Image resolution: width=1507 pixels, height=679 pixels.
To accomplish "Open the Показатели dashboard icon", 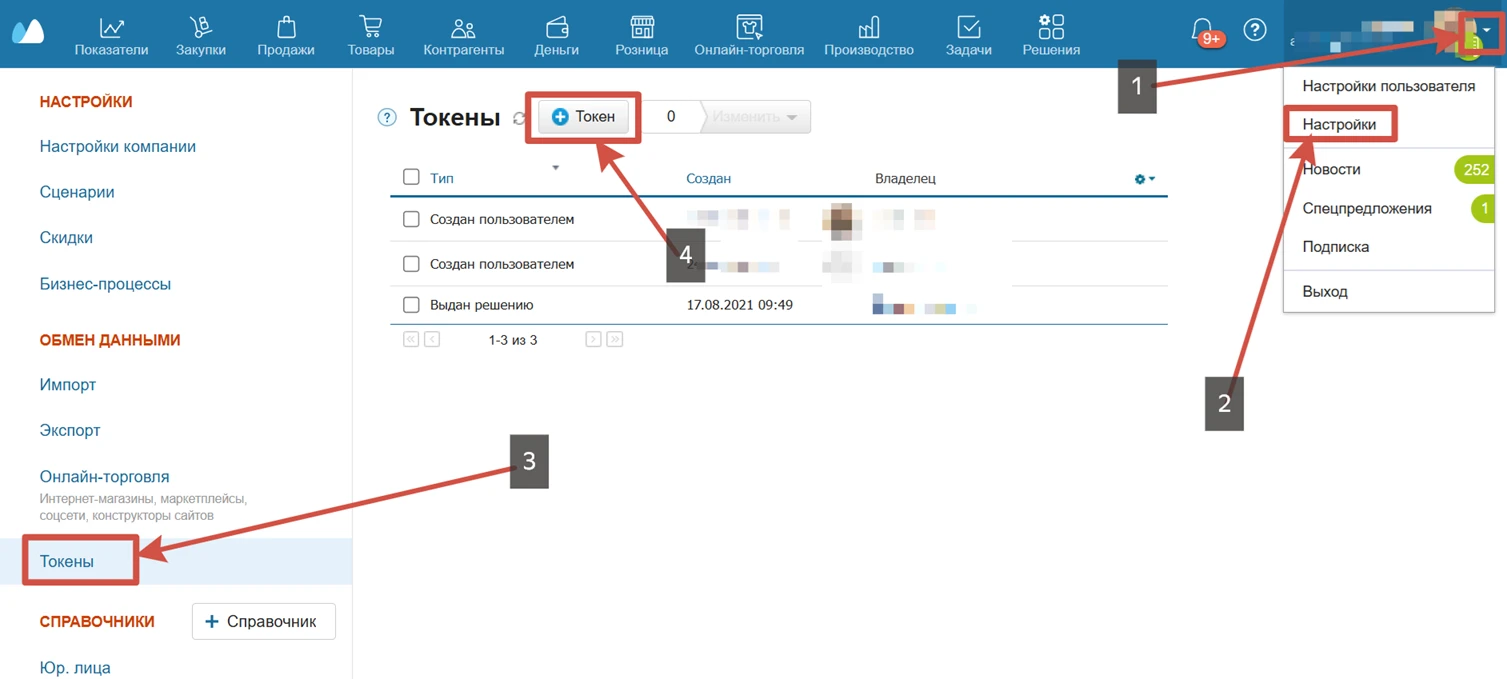I will 111,27.
